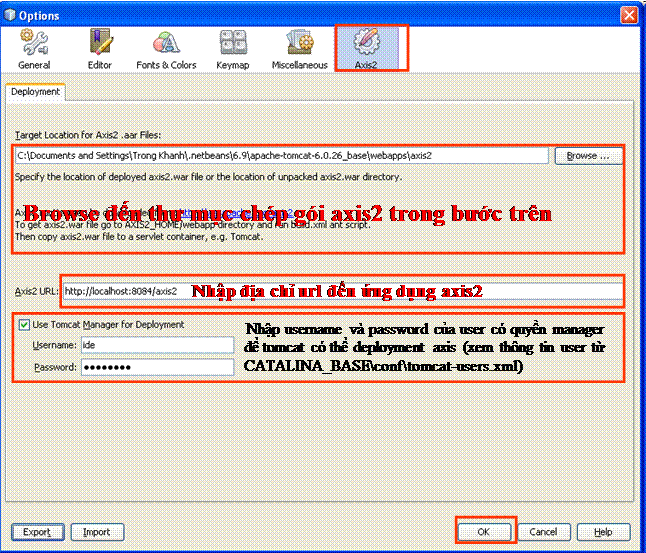
Task: Open the Miscellaneous options category
Action: tap(300, 49)
